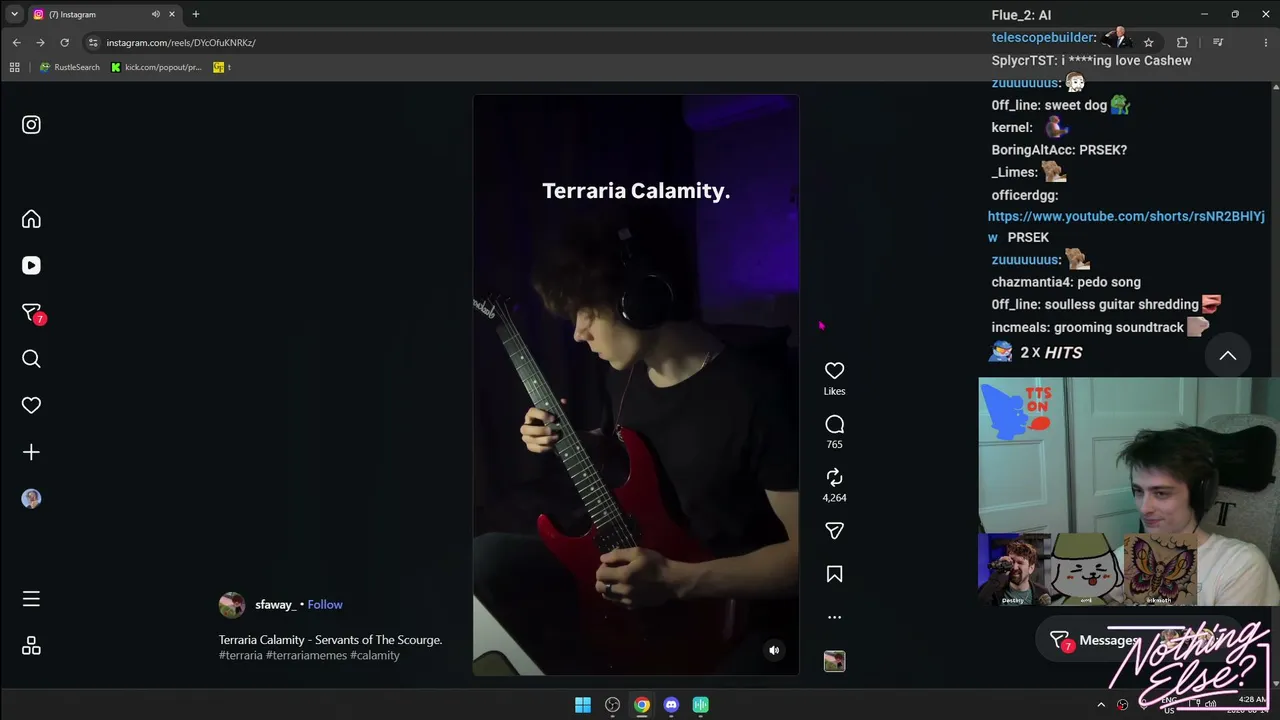Image resolution: width=1280 pixels, height=720 pixels.
Task: Go to the Home feed icon
Action: click(31, 219)
